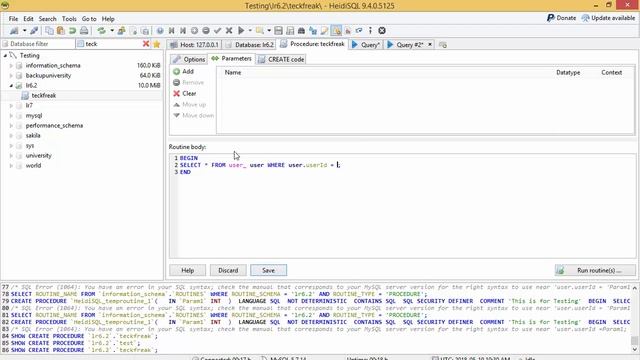Click the binoculars Find text icon
Viewport: 640px width, 360px height.
pos(301,31)
